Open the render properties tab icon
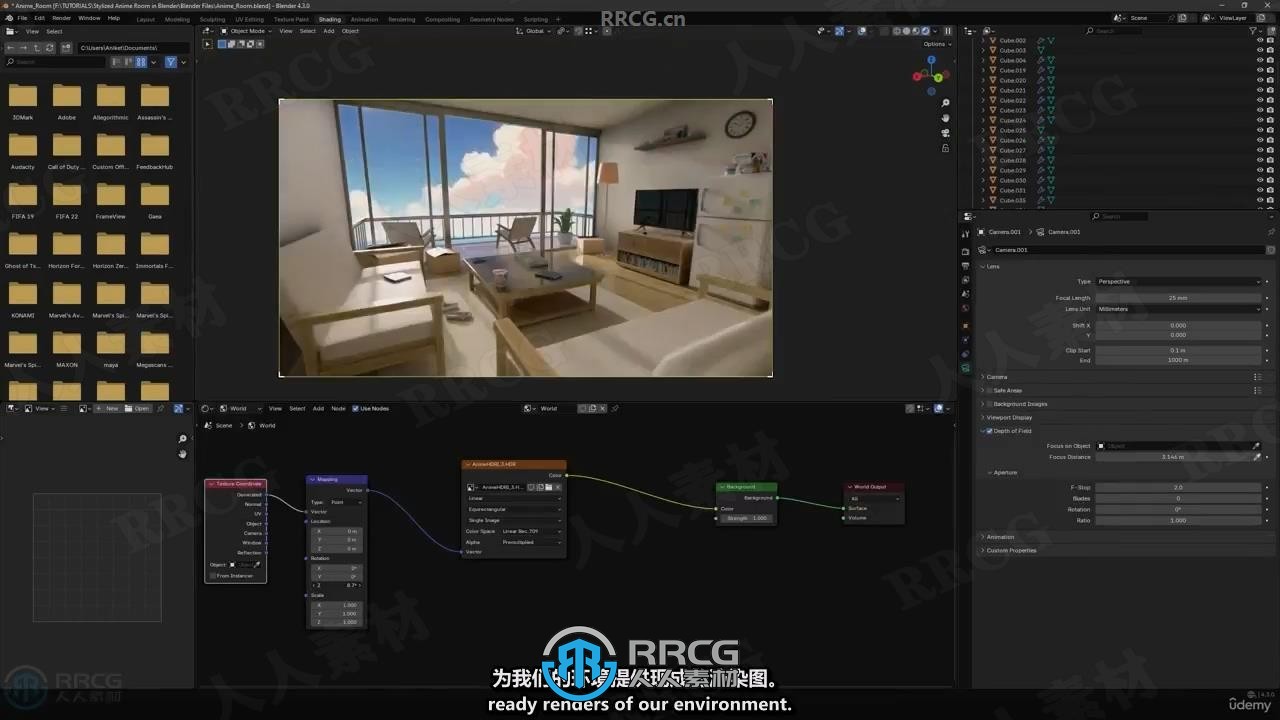 [x=965, y=251]
